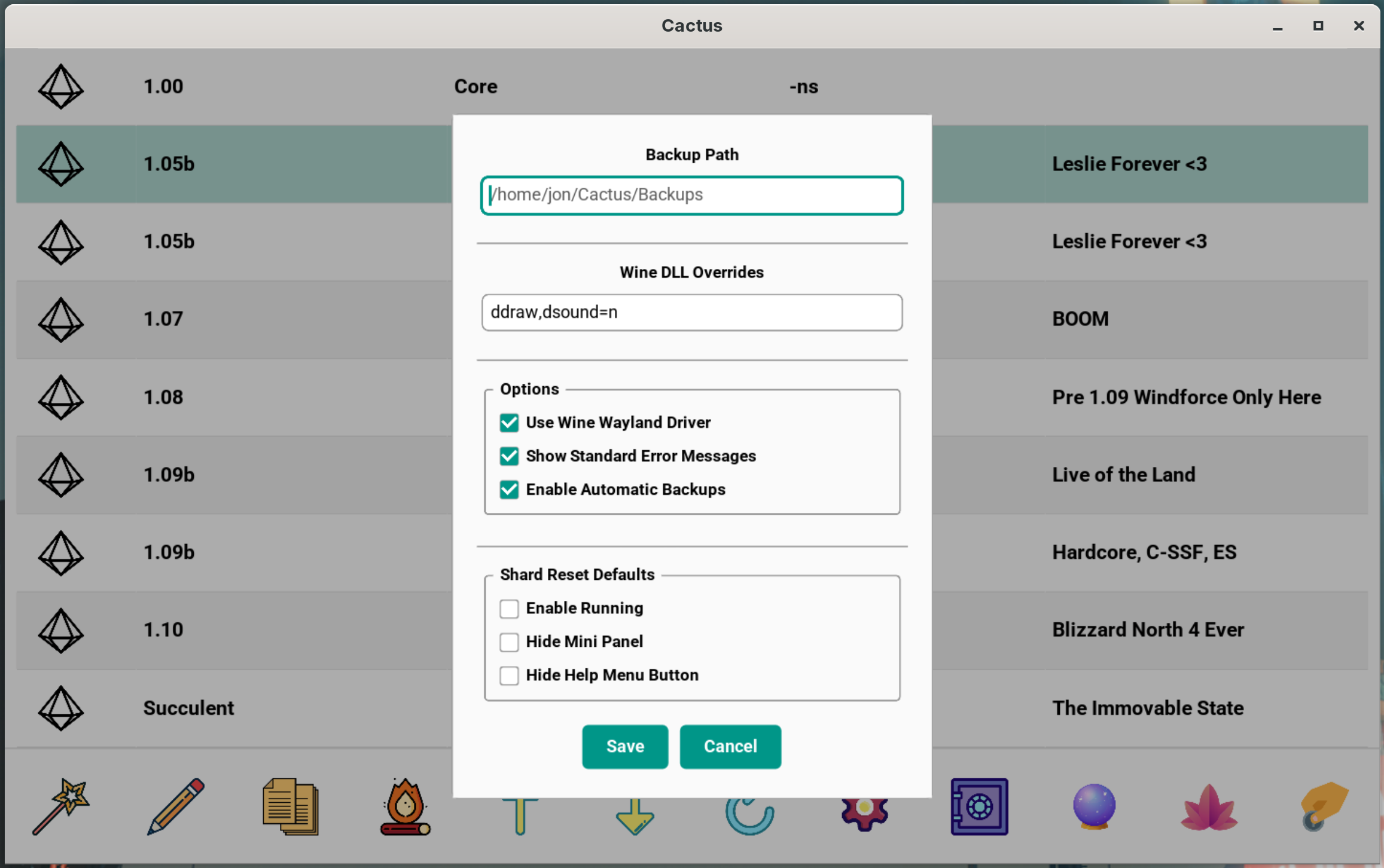Click Leslie Forever <3 in the highlighted row

pyautogui.click(x=1129, y=164)
